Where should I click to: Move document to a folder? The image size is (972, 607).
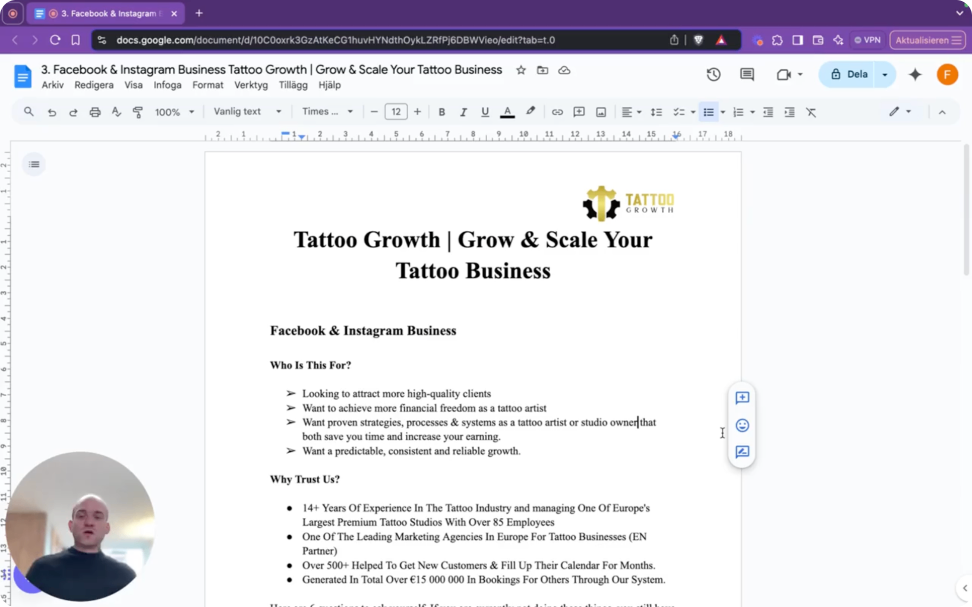click(x=542, y=70)
